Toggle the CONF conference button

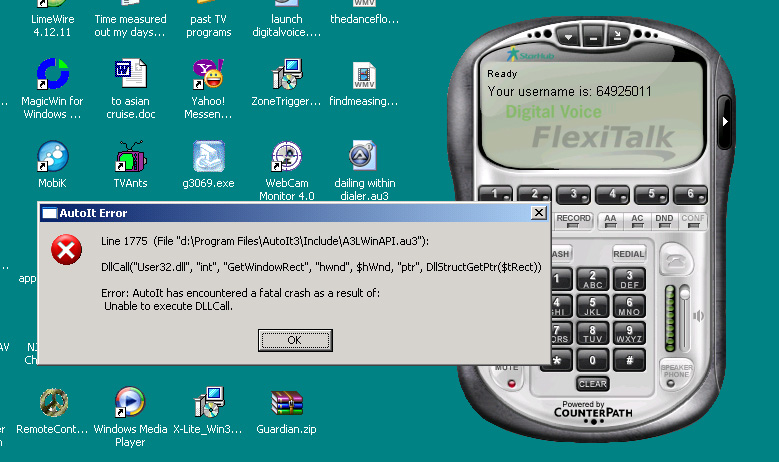pos(693,221)
